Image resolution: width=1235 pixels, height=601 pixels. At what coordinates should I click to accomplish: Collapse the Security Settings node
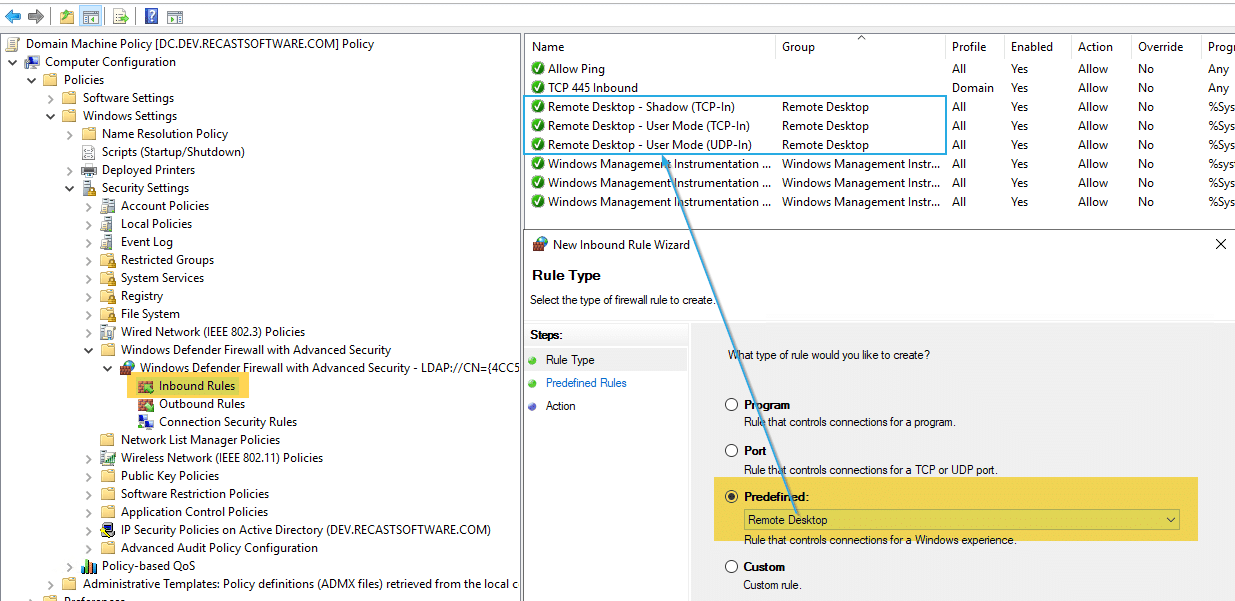pos(70,188)
